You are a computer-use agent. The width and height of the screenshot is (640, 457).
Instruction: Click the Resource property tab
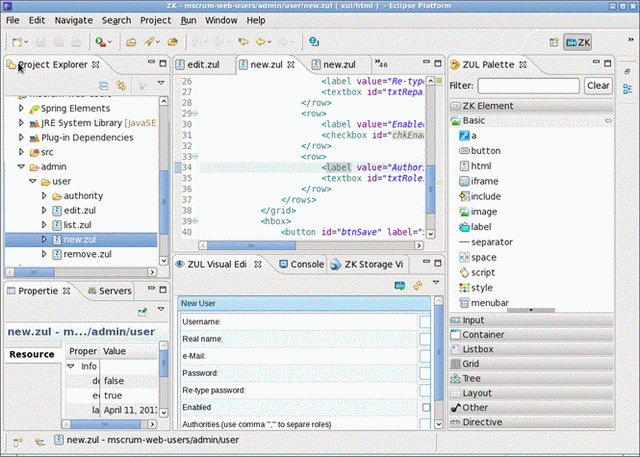pos(32,354)
